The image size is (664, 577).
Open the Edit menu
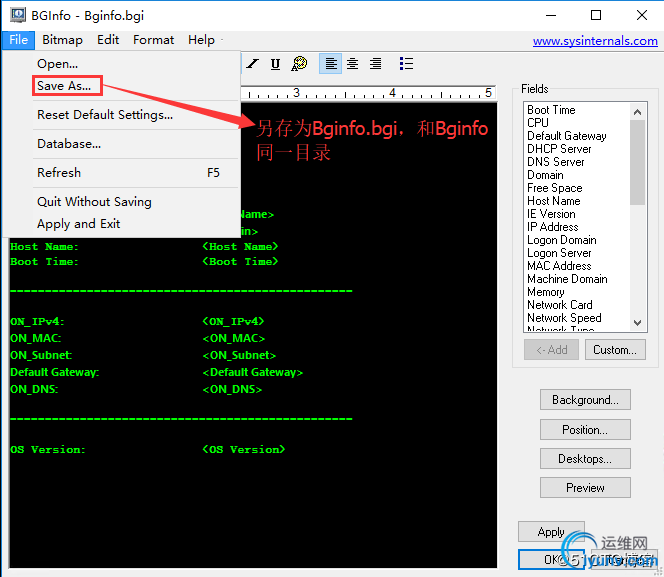click(108, 40)
